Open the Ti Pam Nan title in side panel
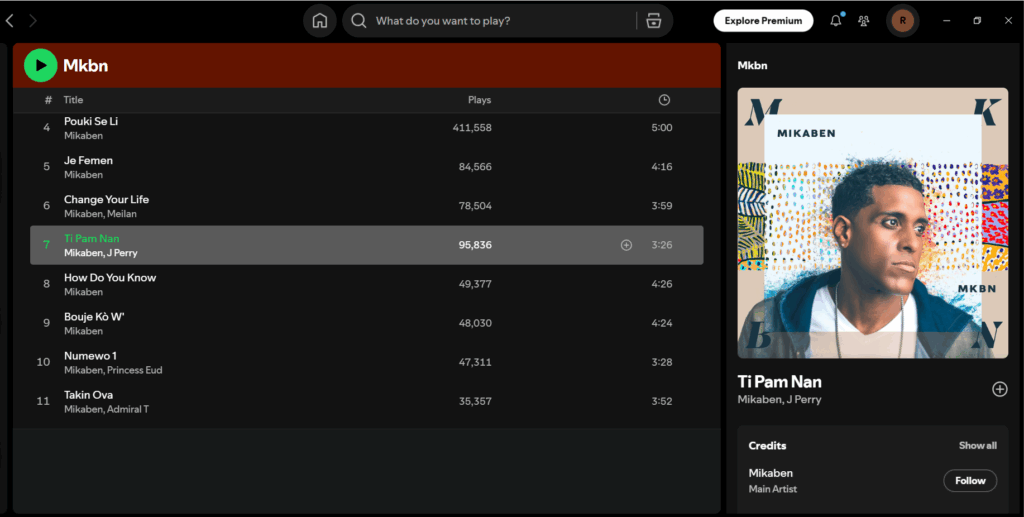The image size is (1024, 517). pyautogui.click(x=779, y=381)
